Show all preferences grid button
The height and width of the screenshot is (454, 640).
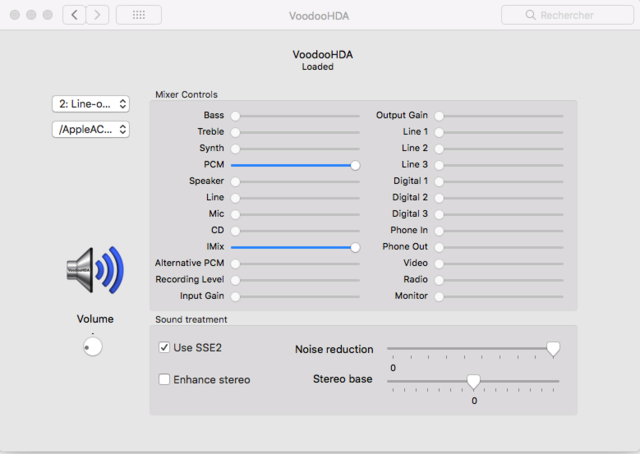(x=139, y=15)
